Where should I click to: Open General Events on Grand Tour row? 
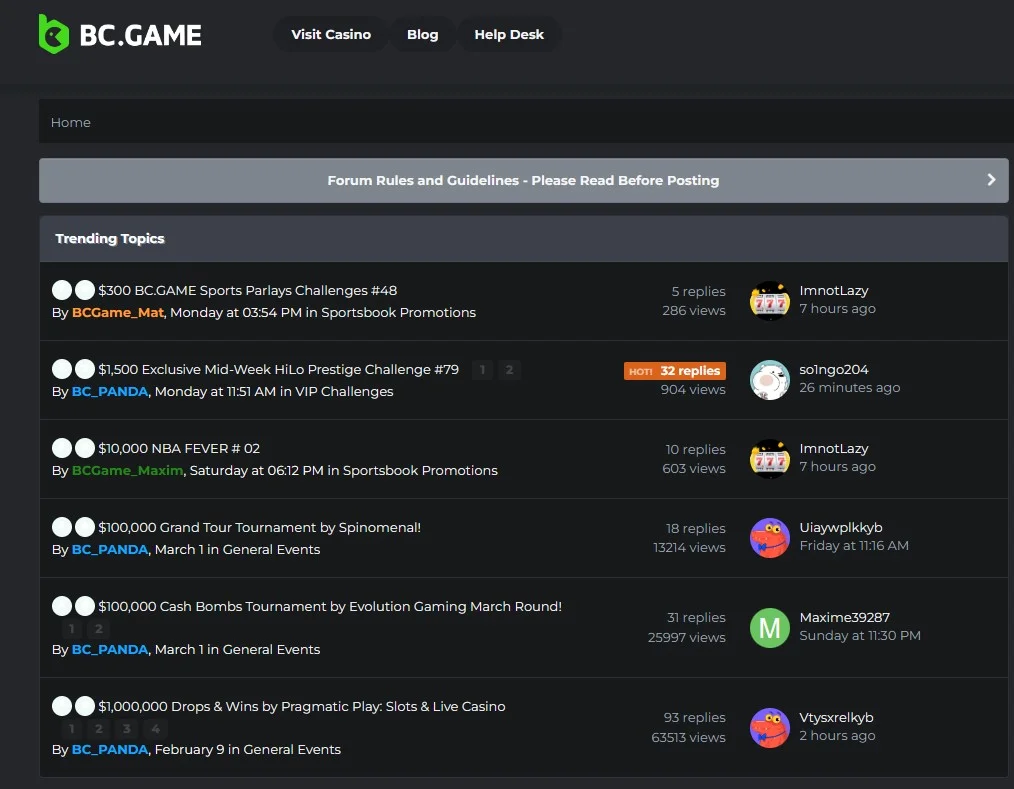[x=271, y=549]
